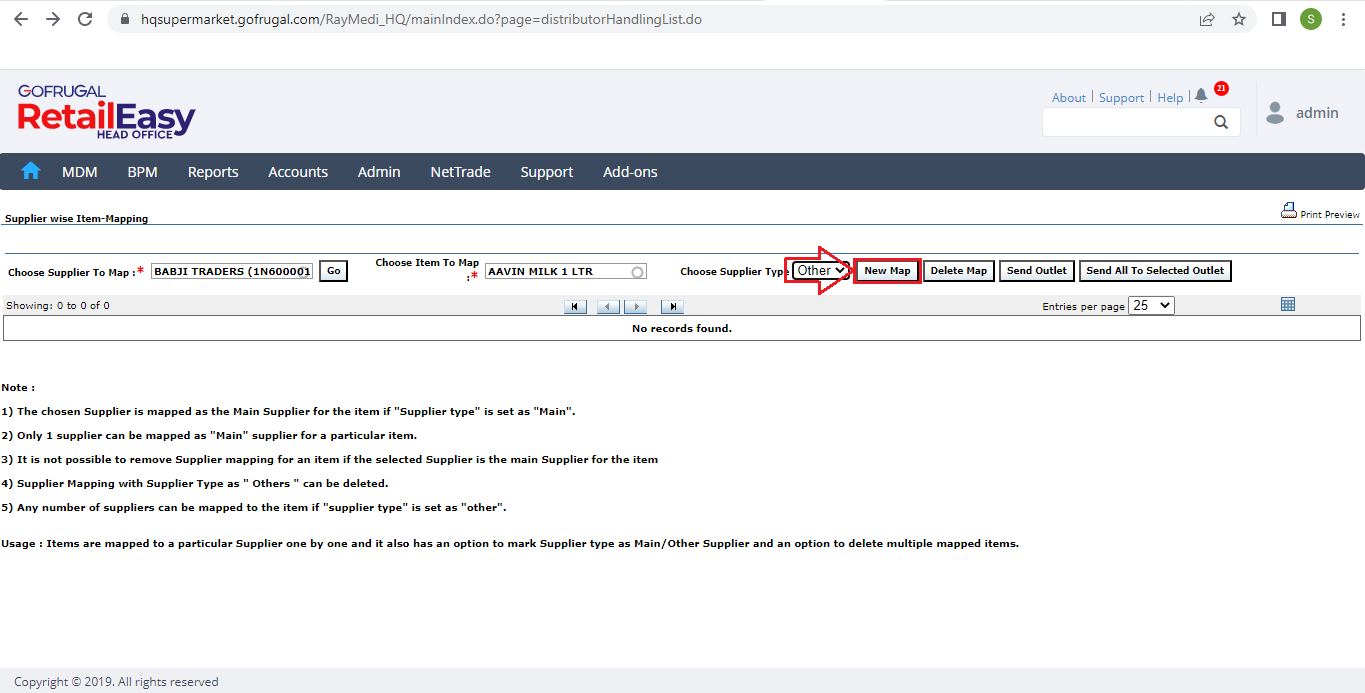Open the Support link in header
The width and height of the screenshot is (1365, 693).
tap(1121, 97)
